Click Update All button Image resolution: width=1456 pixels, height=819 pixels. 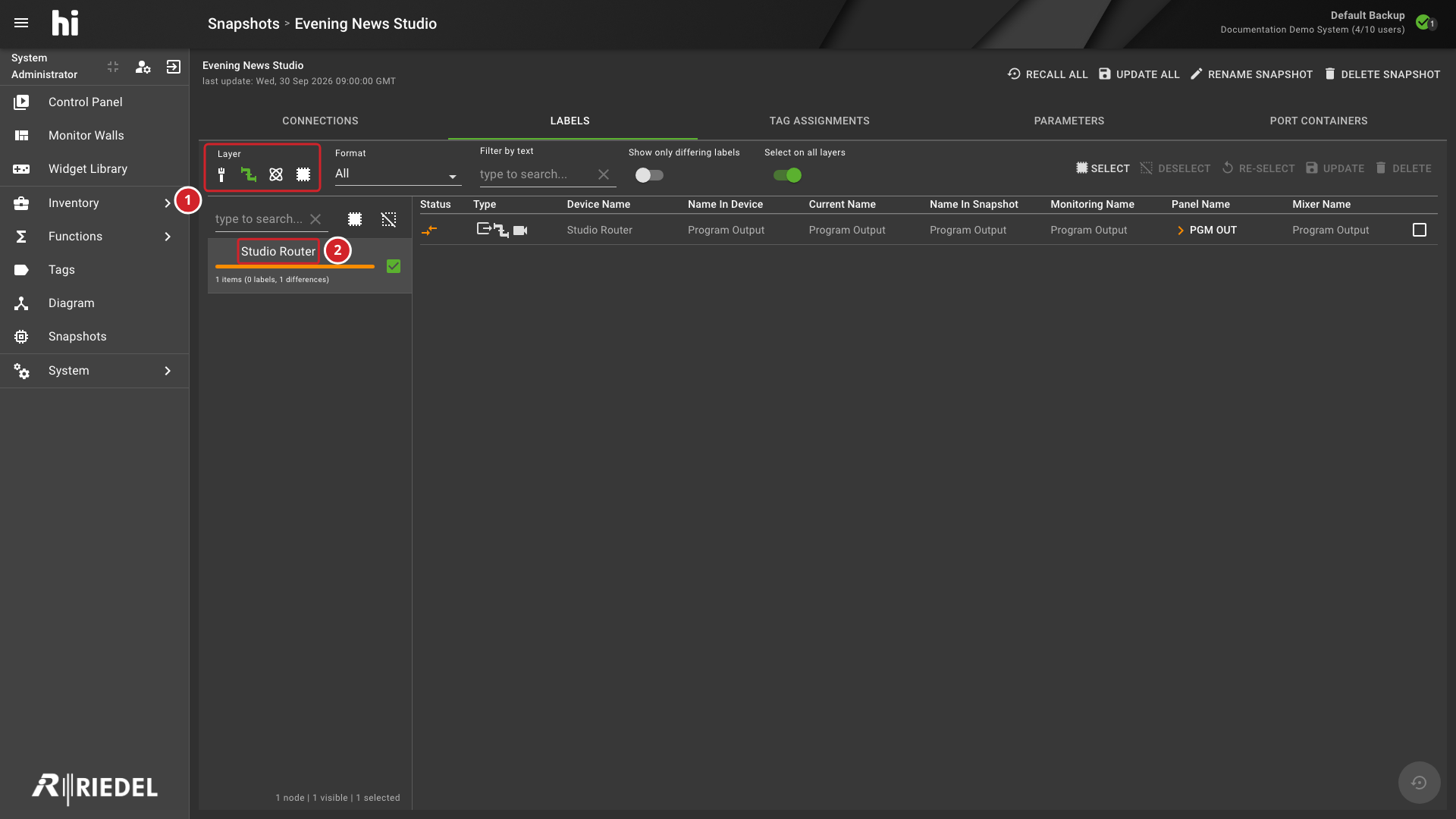(x=1139, y=74)
